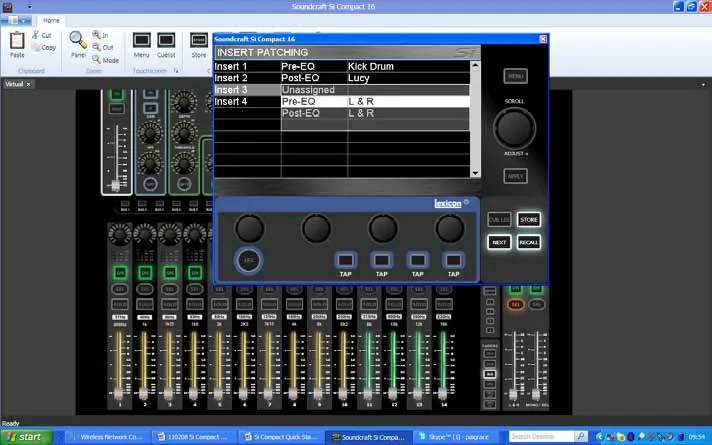Click the fourth Lexicon knob above the last TAP
712x445 pixels.
pos(450,228)
